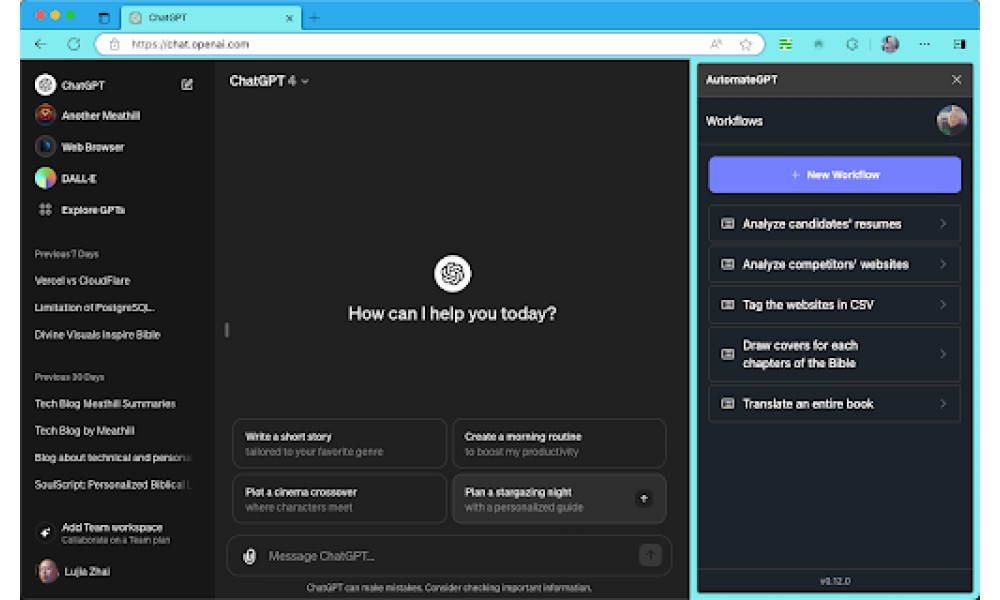Click the New Workflow button
Viewport: 1000px width, 600px height.
pyautogui.click(x=834, y=175)
